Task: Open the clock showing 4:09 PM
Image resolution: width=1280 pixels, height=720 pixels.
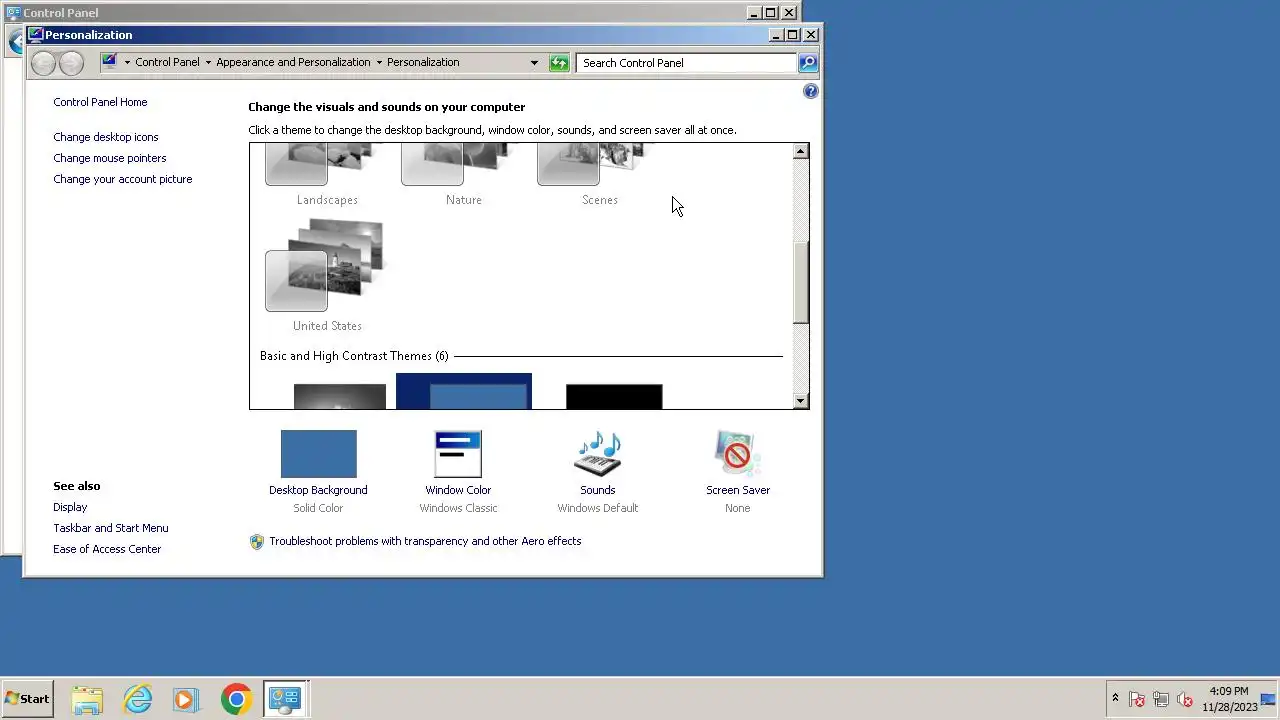Action: [x=1229, y=699]
